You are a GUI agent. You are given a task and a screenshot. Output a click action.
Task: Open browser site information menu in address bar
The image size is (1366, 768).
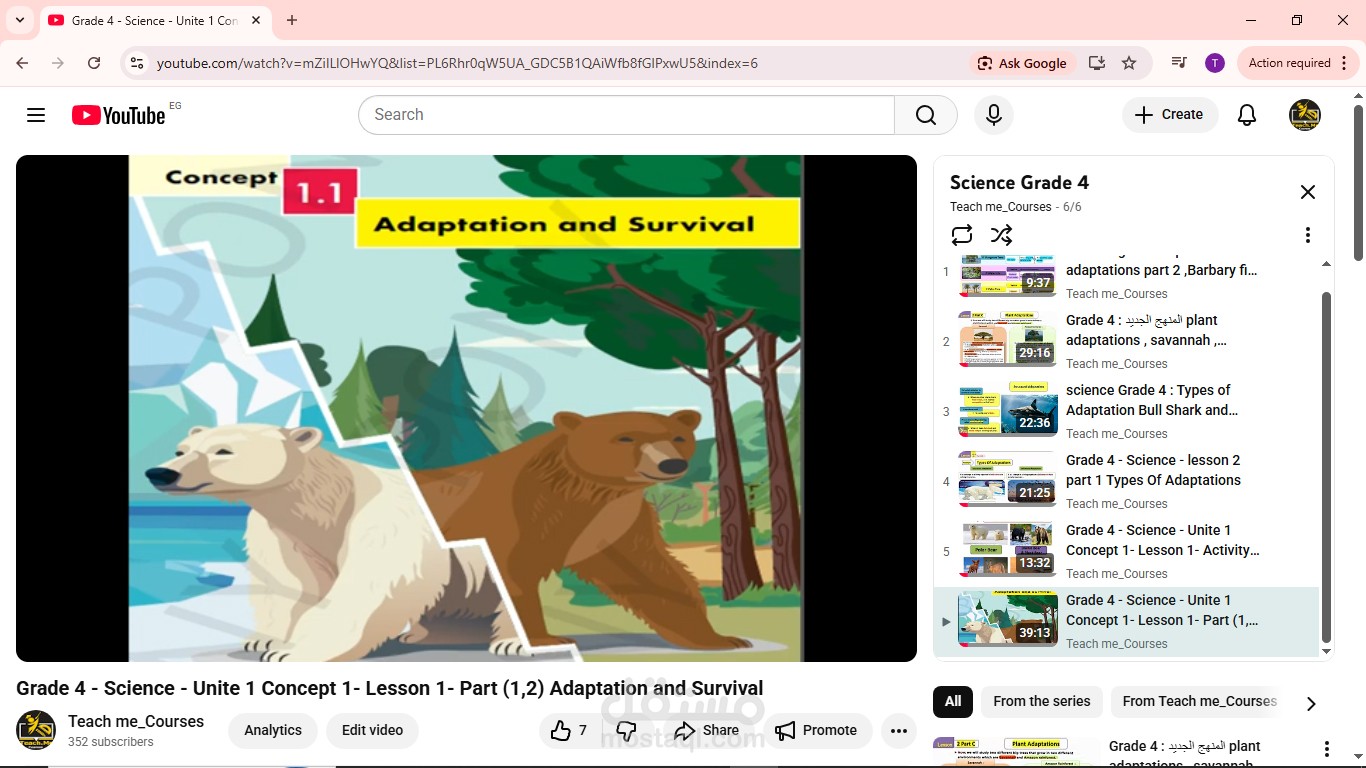point(135,62)
